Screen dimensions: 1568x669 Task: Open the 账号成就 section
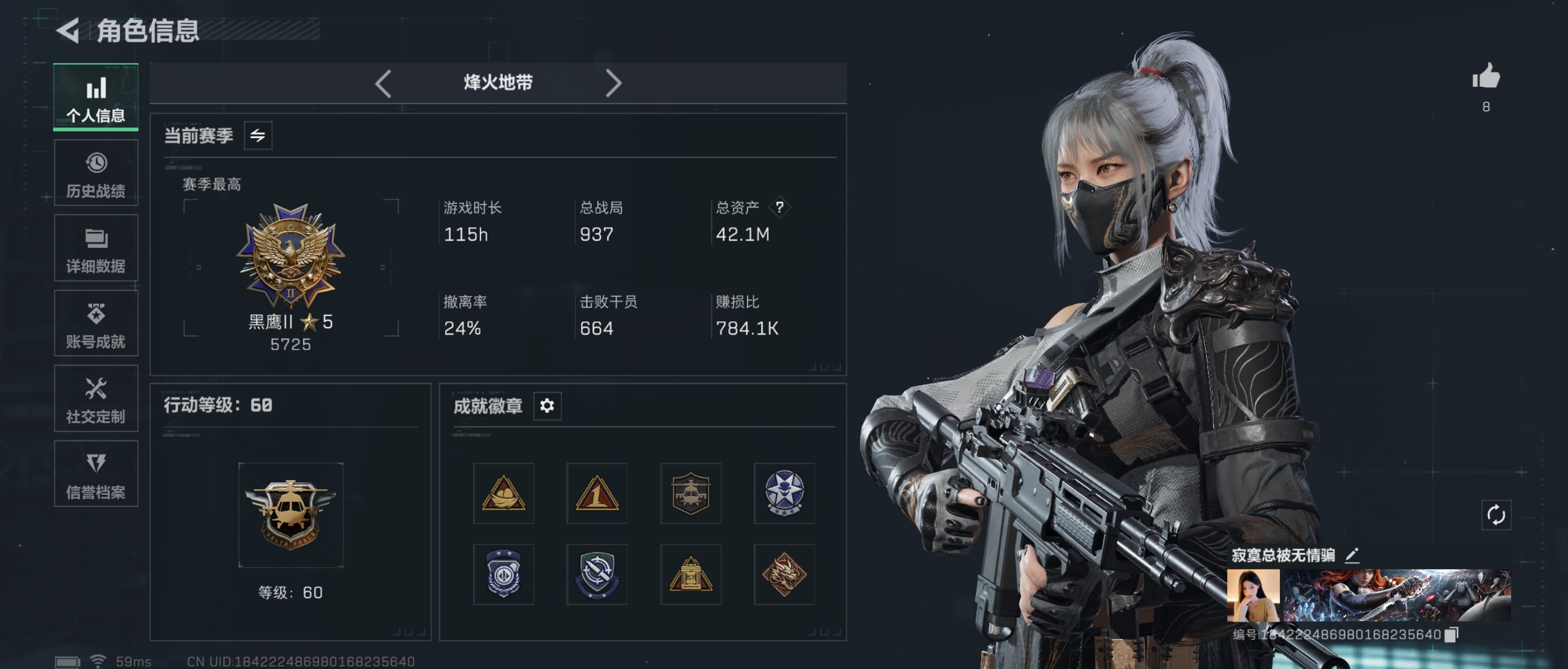(x=96, y=323)
